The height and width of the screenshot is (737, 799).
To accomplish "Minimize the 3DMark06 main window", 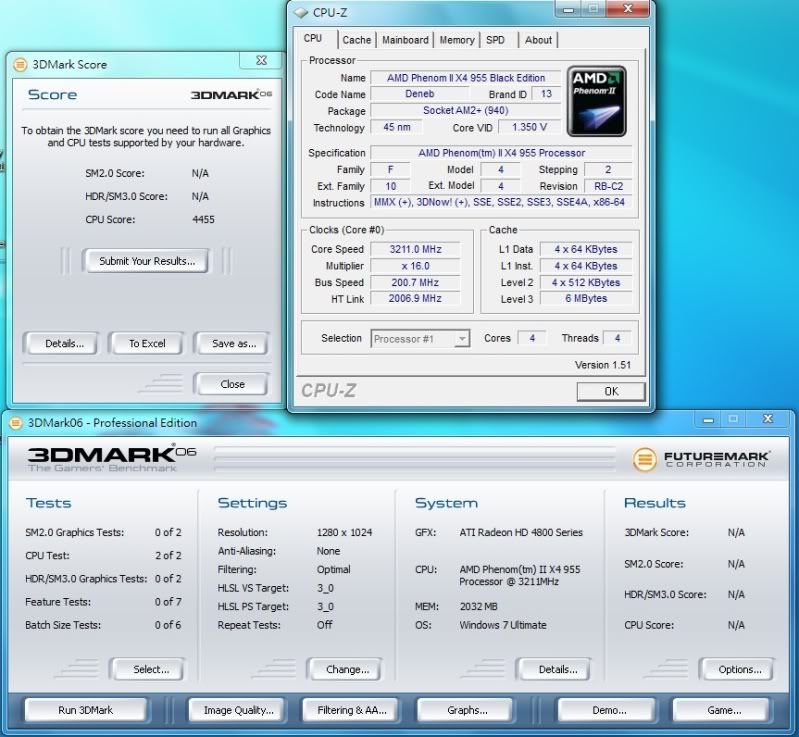I will pos(708,419).
